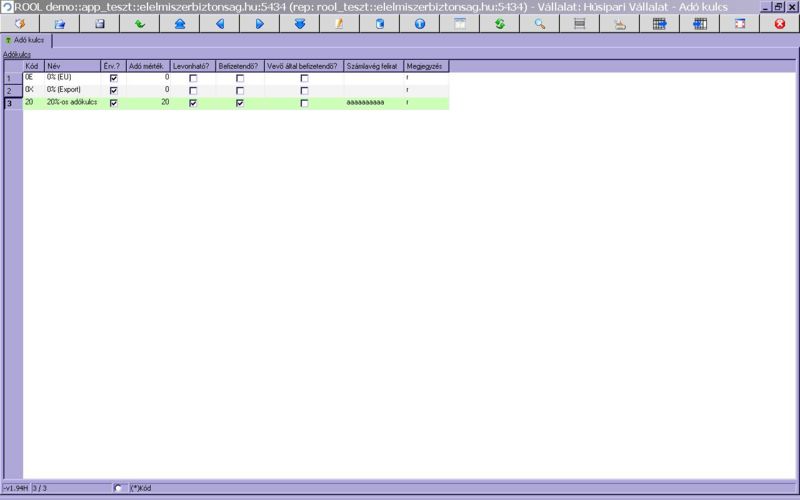Uncheck Levonható? for the 20%-os adókulcs row
Viewport: 800px width, 500px height.
[x=193, y=103]
